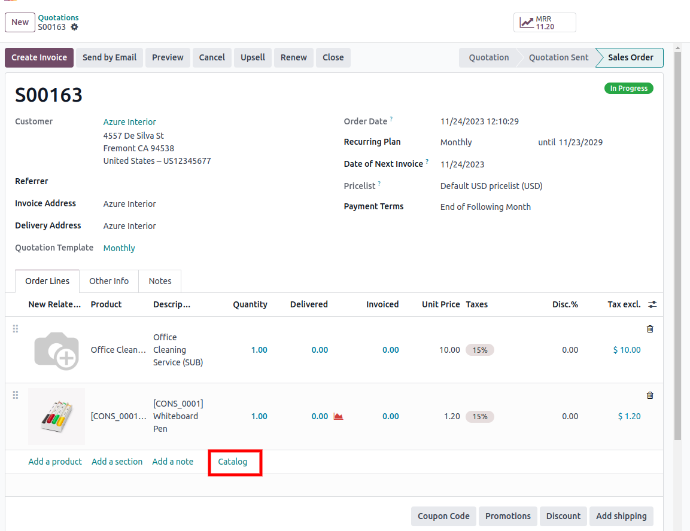Sort by the Unit Price column header

coord(440,304)
